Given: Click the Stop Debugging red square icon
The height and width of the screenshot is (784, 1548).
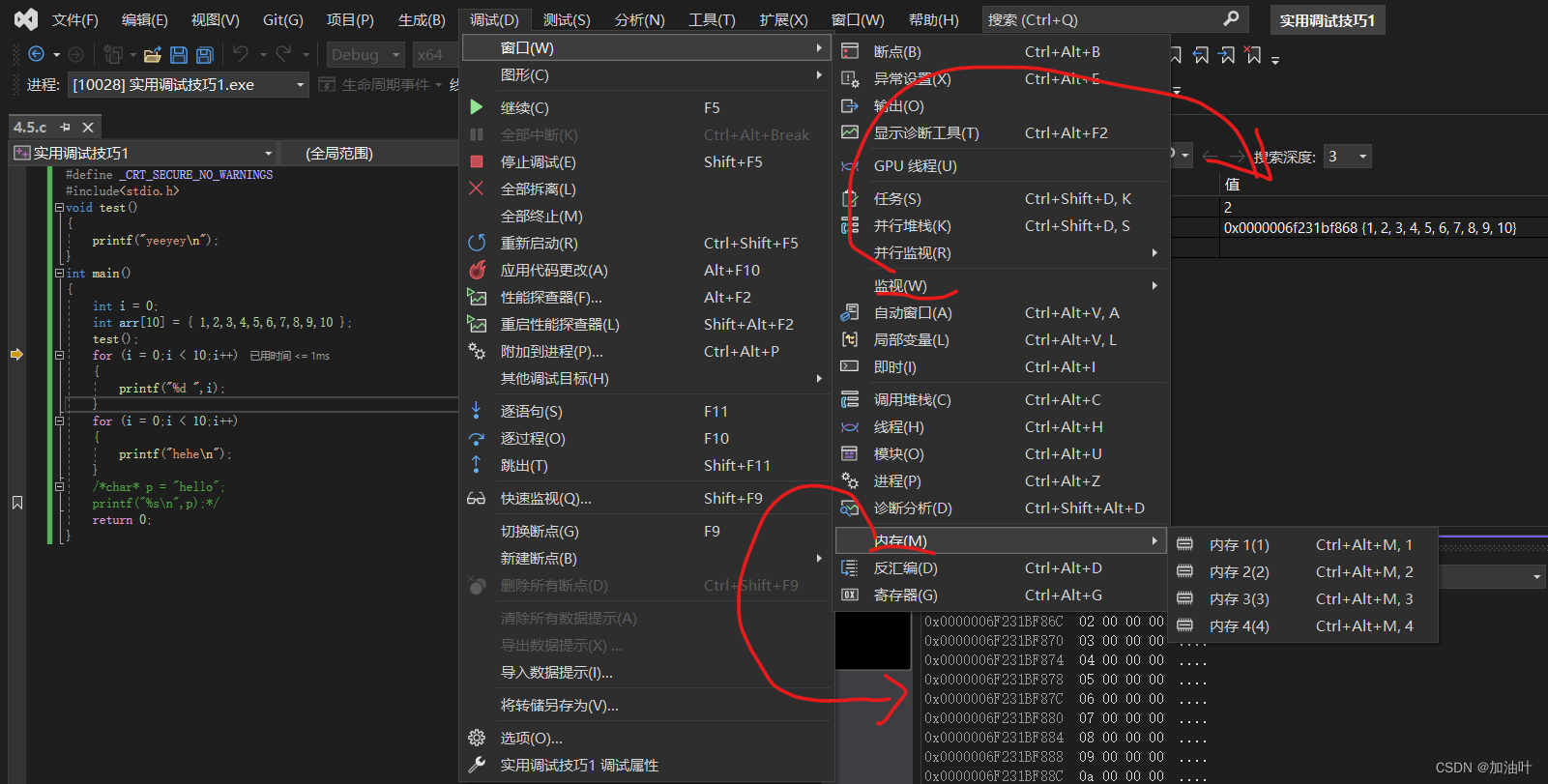Looking at the screenshot, I should pos(477,161).
